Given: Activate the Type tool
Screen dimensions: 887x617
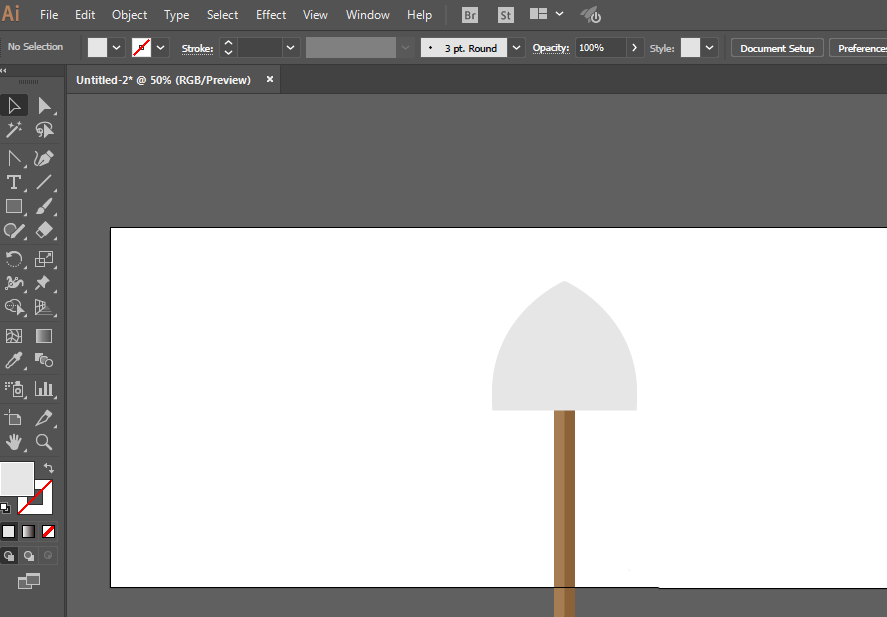Looking at the screenshot, I should 14,182.
